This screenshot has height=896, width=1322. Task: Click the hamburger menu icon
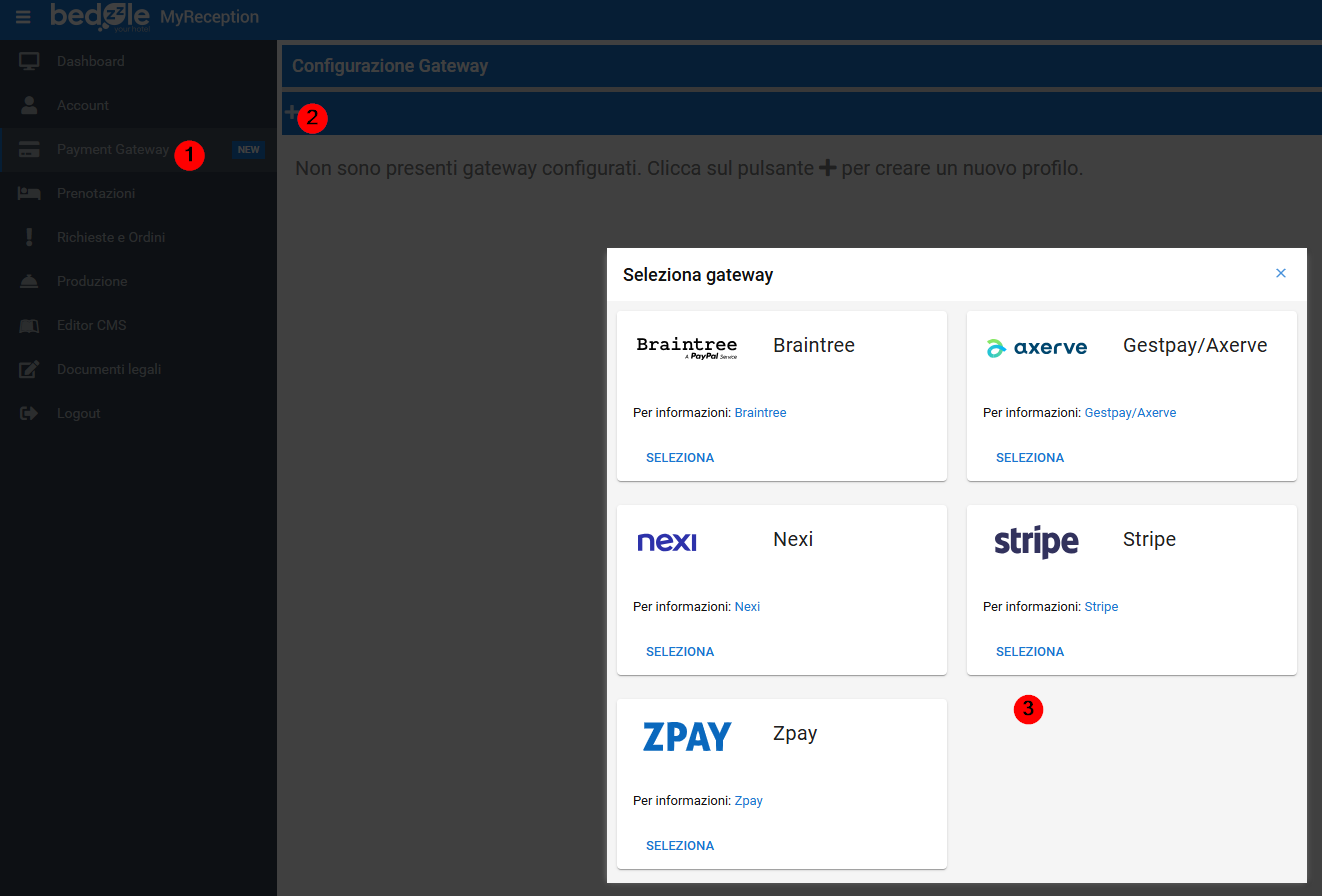coord(23,17)
